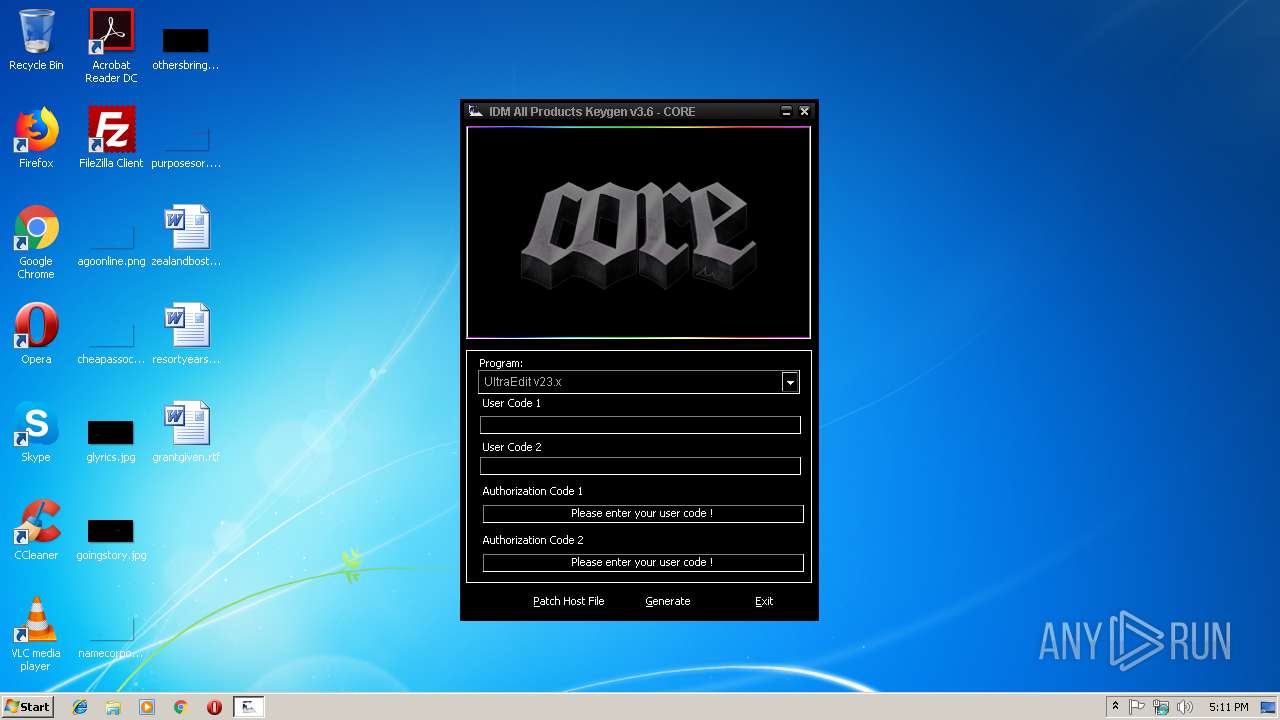This screenshot has width=1280, height=720.
Task: Open VLC media player shortcut
Action: [36, 634]
